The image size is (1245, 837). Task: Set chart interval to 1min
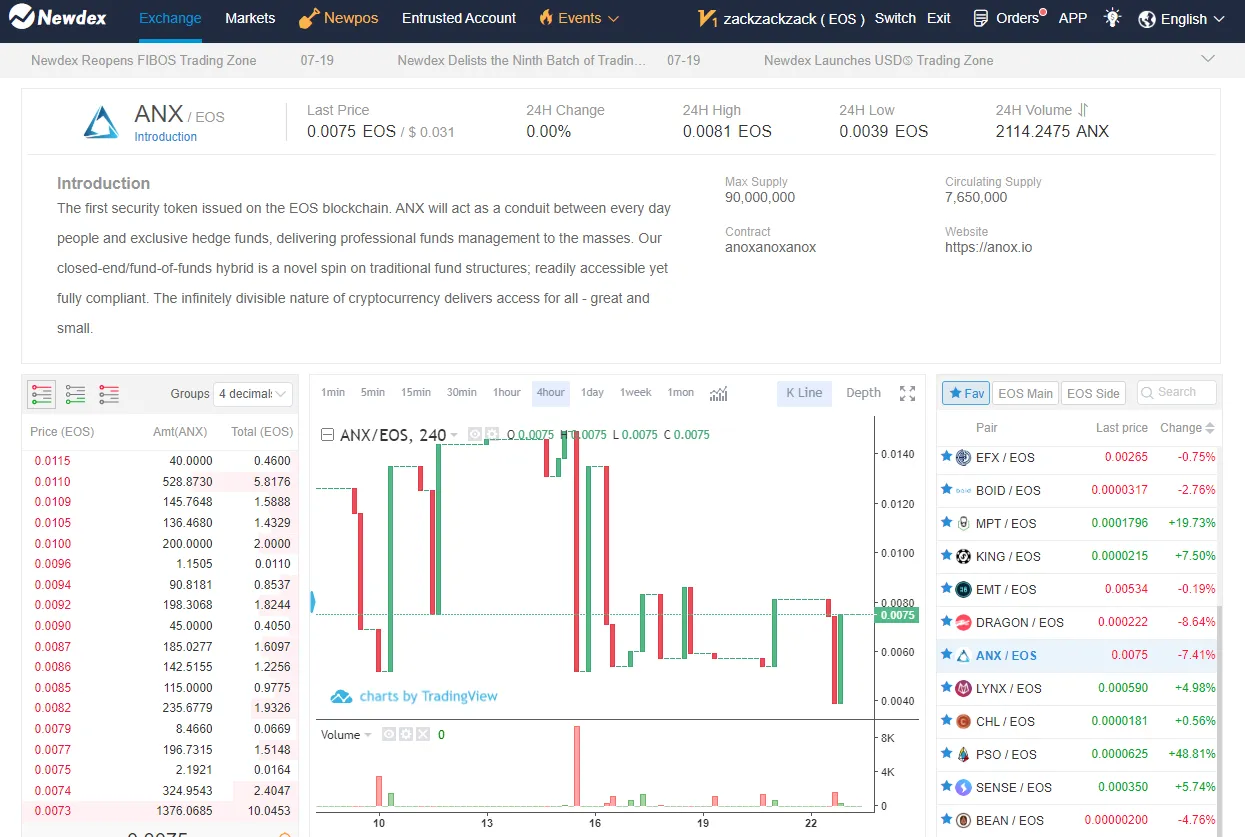(x=333, y=393)
